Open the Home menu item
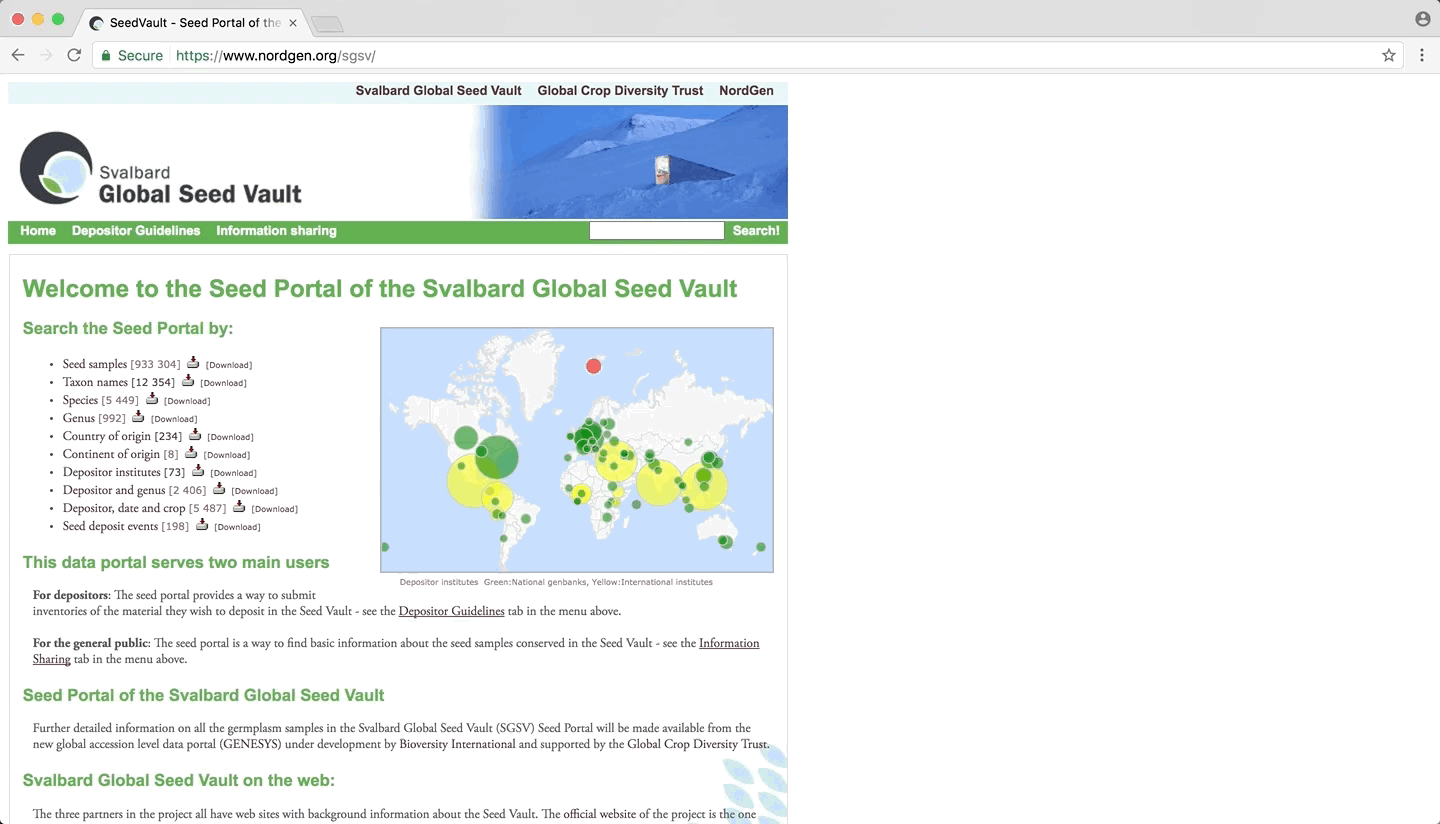1440x824 pixels. 38,231
